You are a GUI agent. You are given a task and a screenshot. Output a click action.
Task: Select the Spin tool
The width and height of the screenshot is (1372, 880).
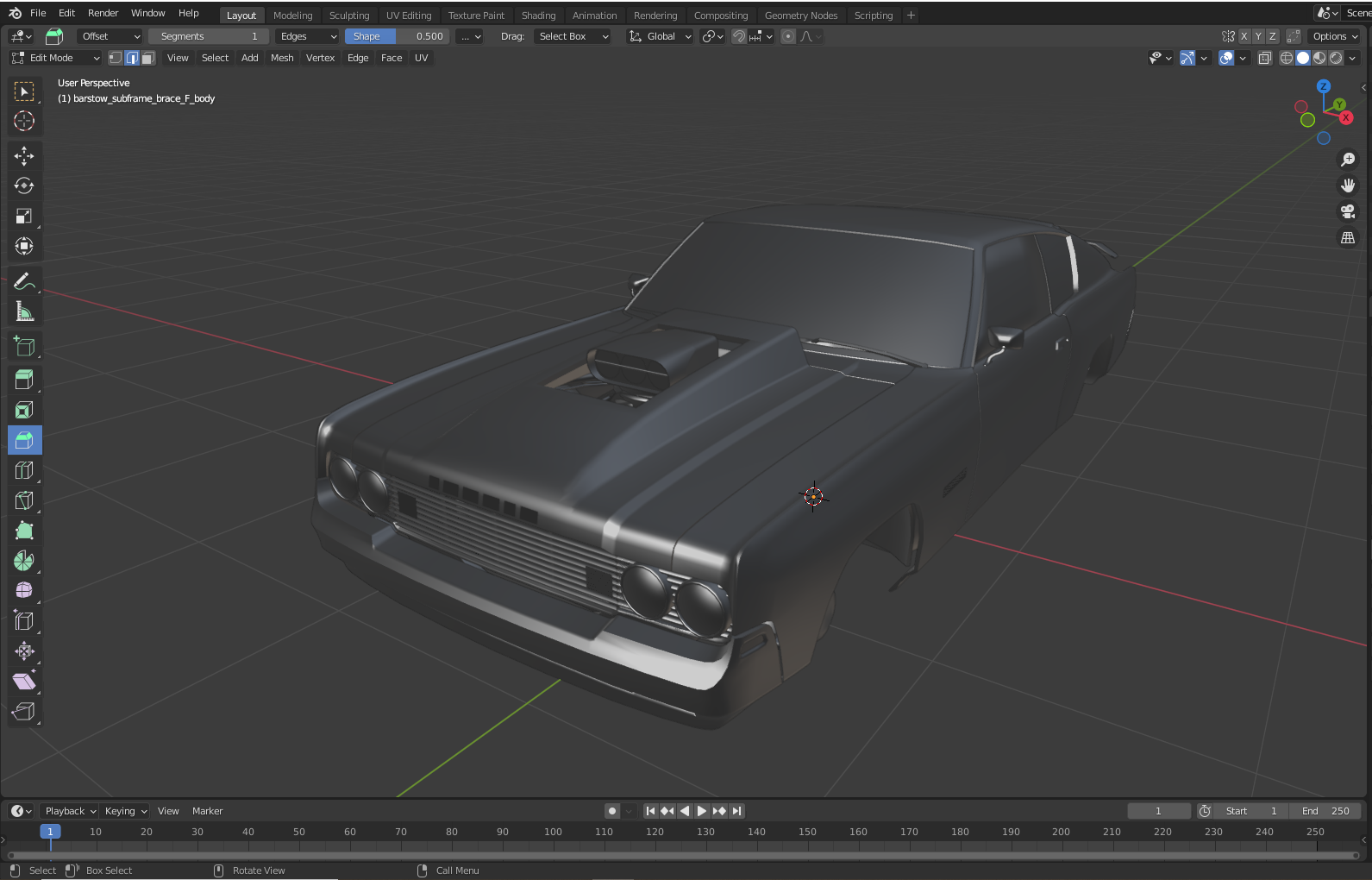pos(24,561)
